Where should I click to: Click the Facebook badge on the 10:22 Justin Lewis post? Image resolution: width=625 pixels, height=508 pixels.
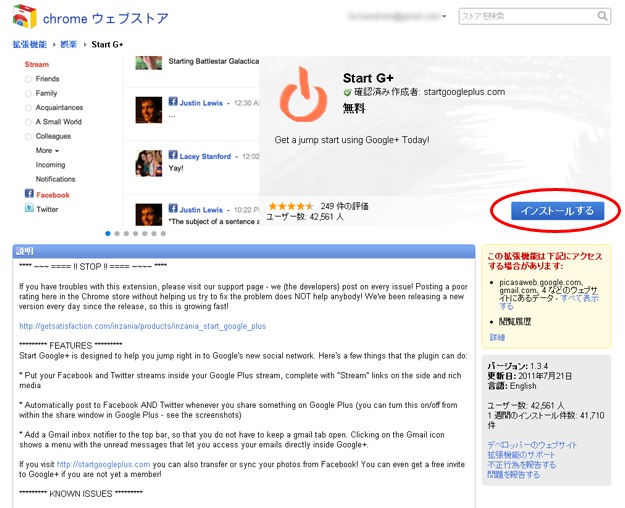[x=173, y=208]
